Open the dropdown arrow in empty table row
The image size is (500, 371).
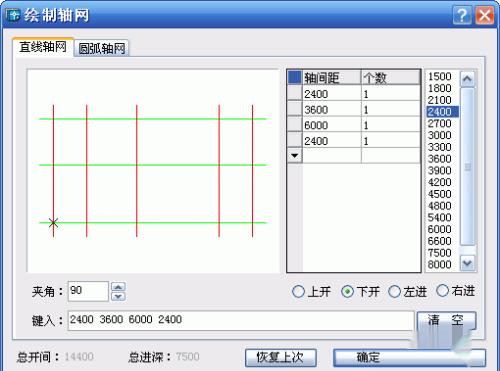click(295, 155)
